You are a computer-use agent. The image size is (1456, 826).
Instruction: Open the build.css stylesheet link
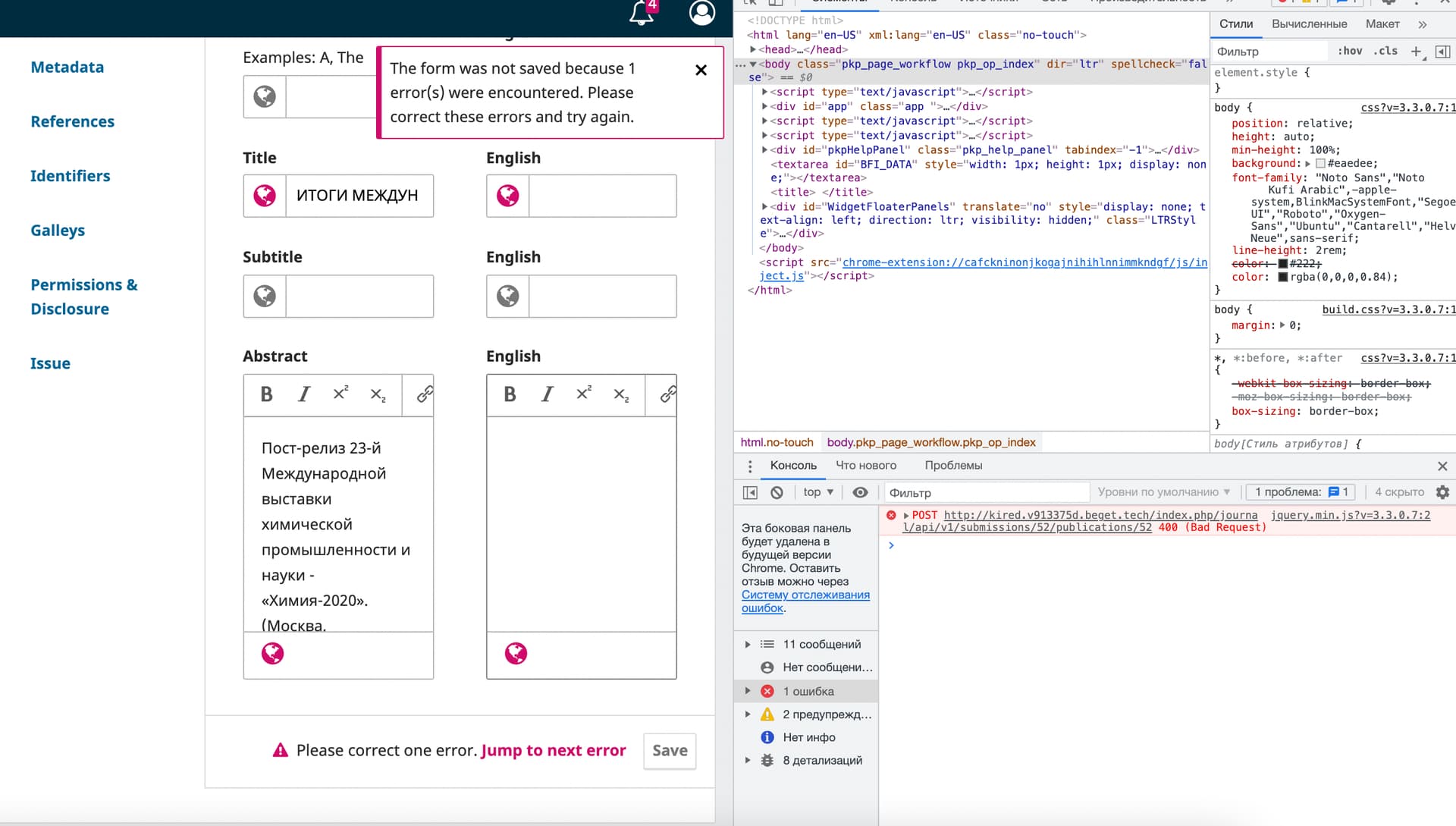coord(1389,309)
